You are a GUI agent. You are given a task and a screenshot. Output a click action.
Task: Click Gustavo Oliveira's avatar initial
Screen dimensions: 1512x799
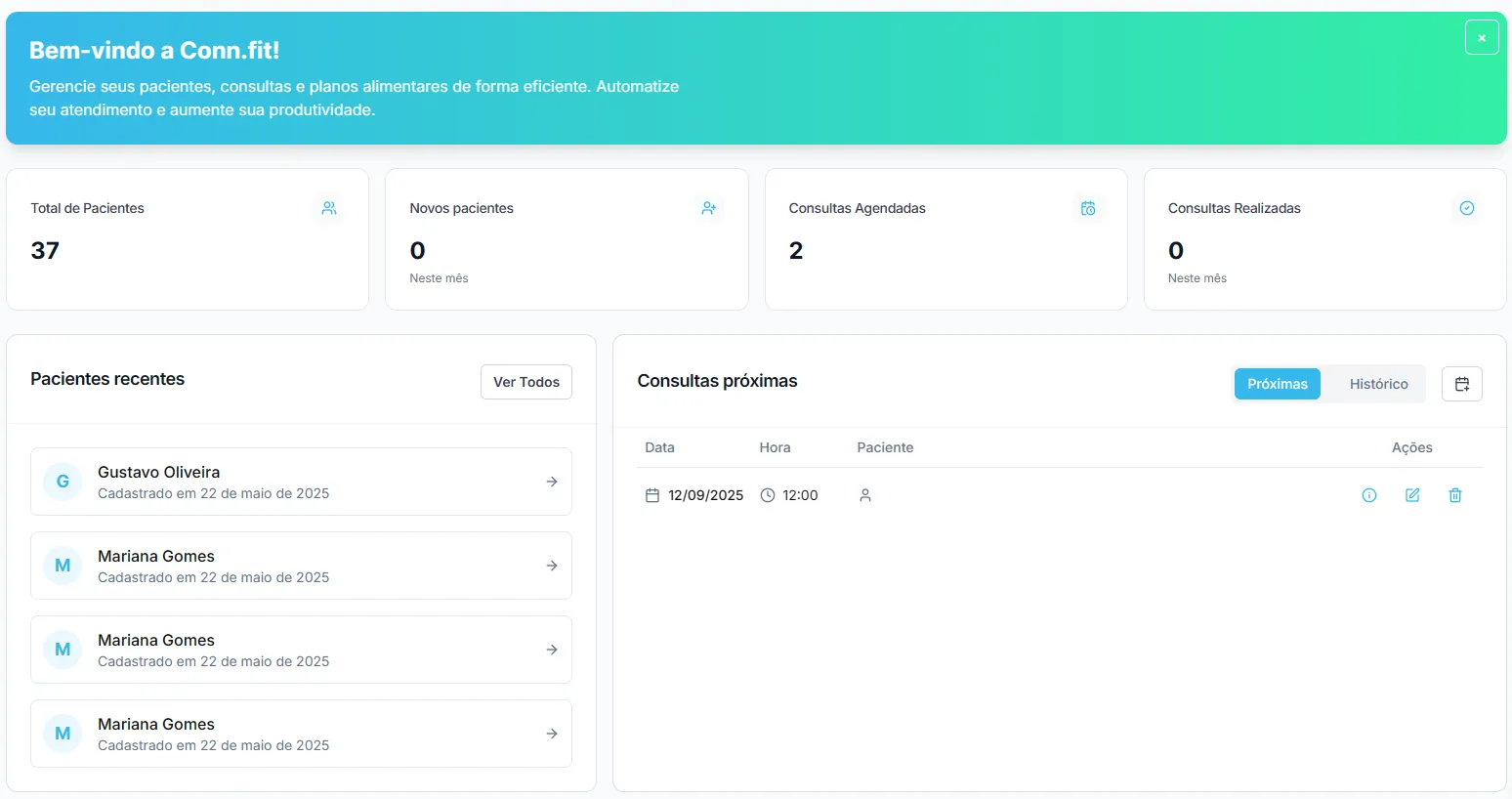click(x=62, y=482)
